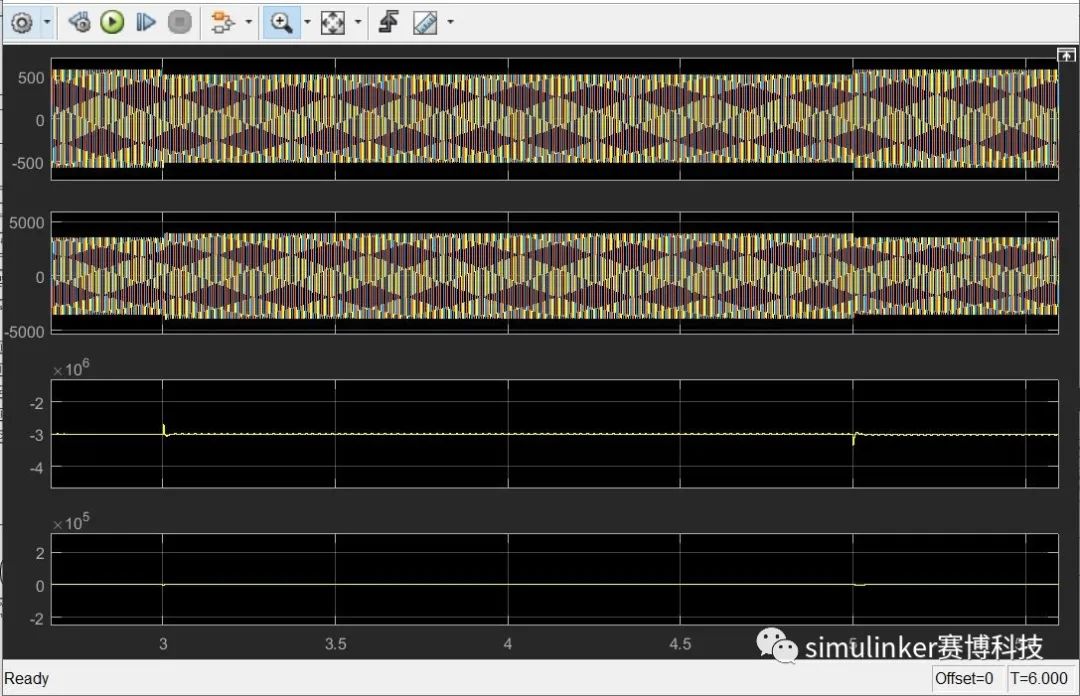The width and height of the screenshot is (1080, 696).
Task: Expand the measurements dropdown arrow
Action: pyautogui.click(x=450, y=22)
